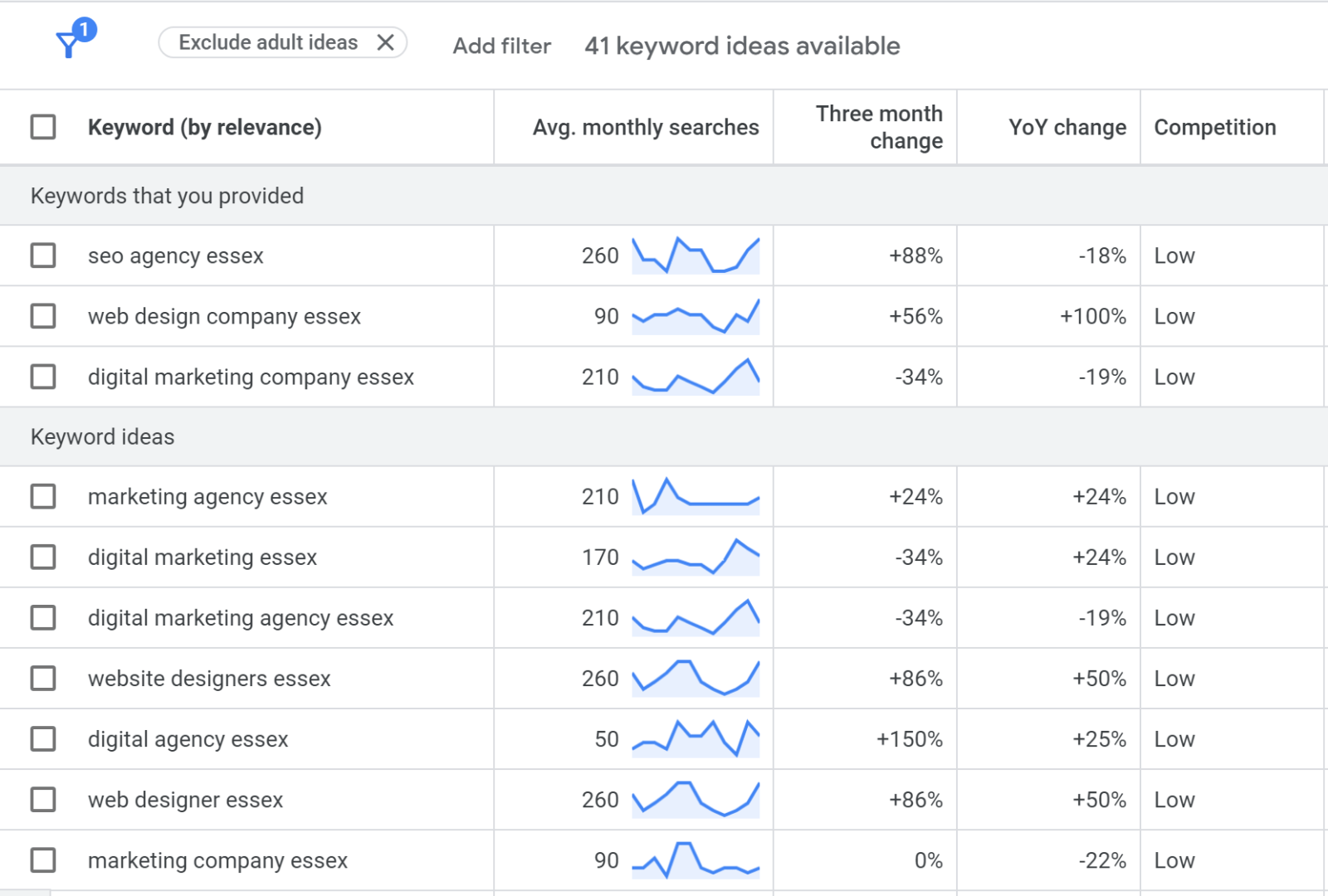Check the box for seo agency essex
Image resolution: width=1328 pixels, height=896 pixels.
43,256
